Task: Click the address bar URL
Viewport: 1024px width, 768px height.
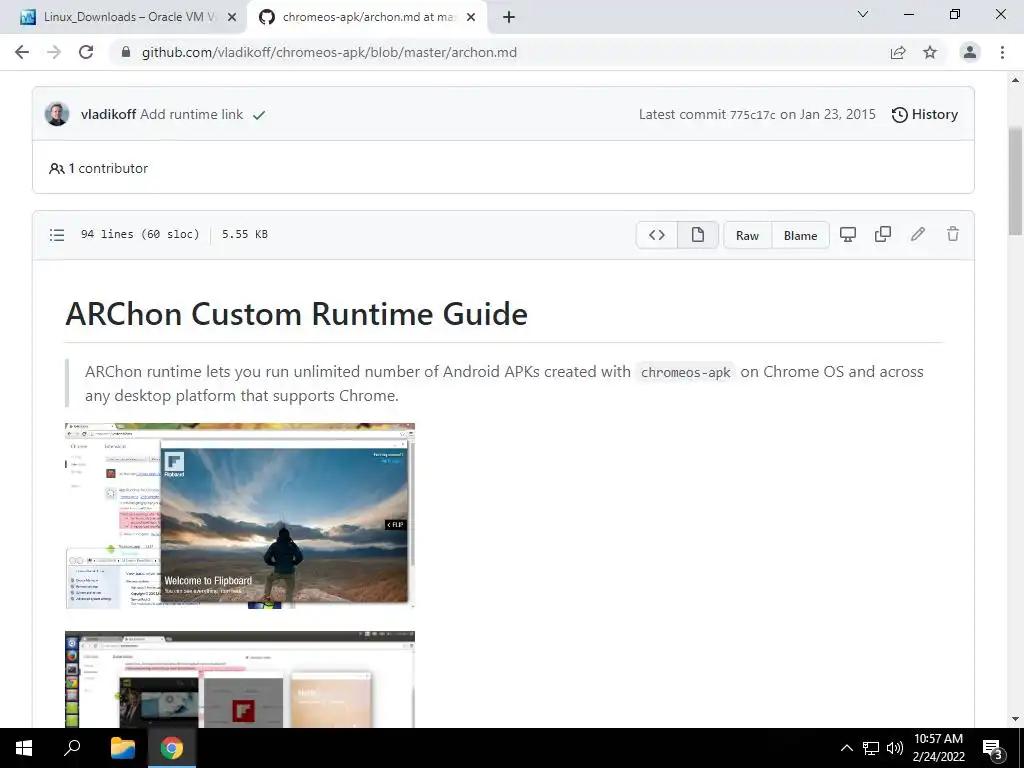Action: [329, 52]
